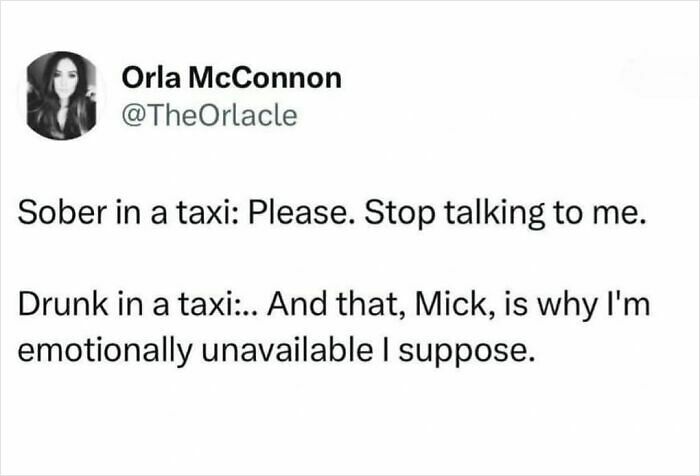
Task: Select the 'Sober in a taxi' line
Action: (332, 213)
